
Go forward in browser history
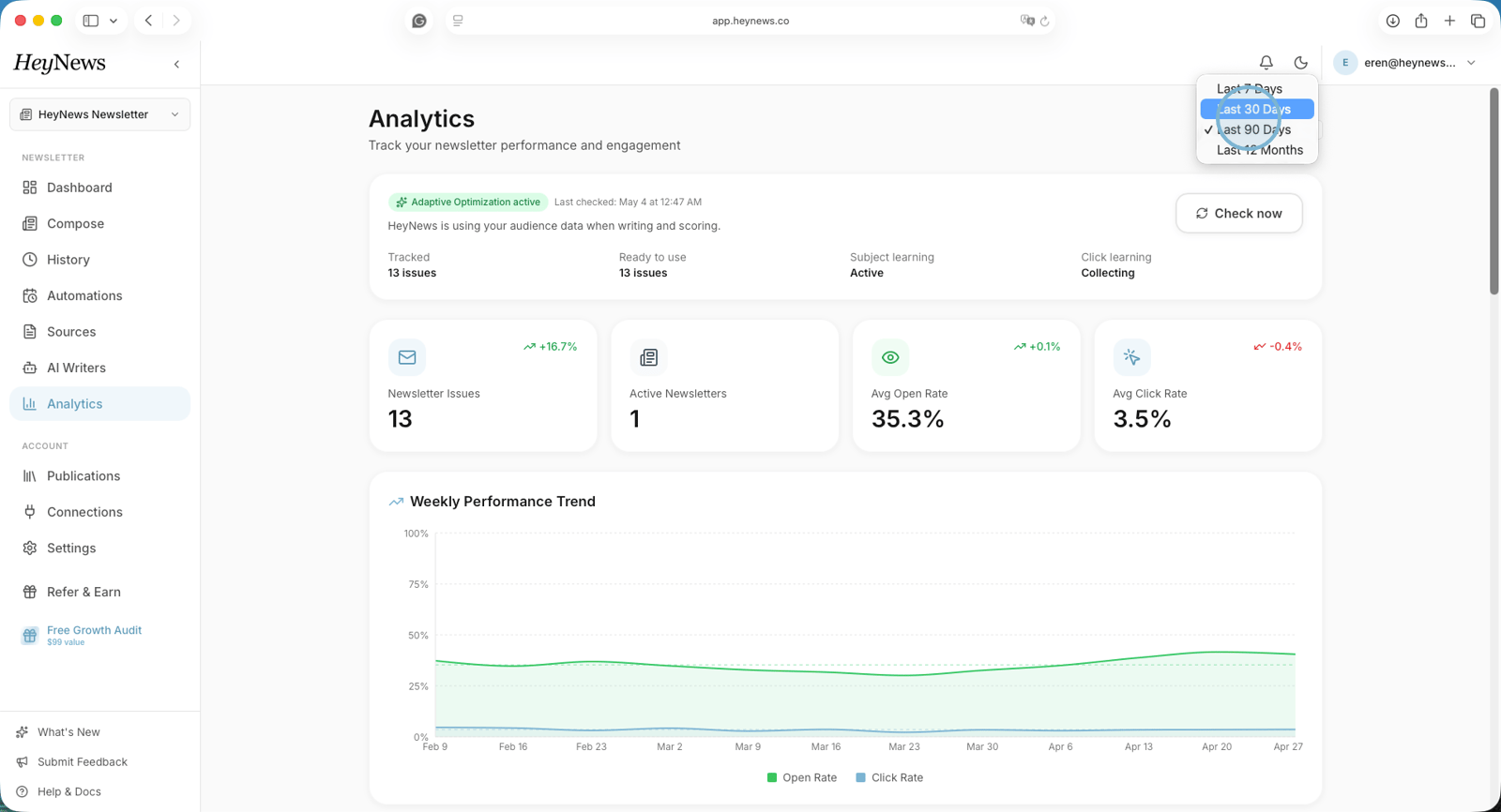coord(176,21)
